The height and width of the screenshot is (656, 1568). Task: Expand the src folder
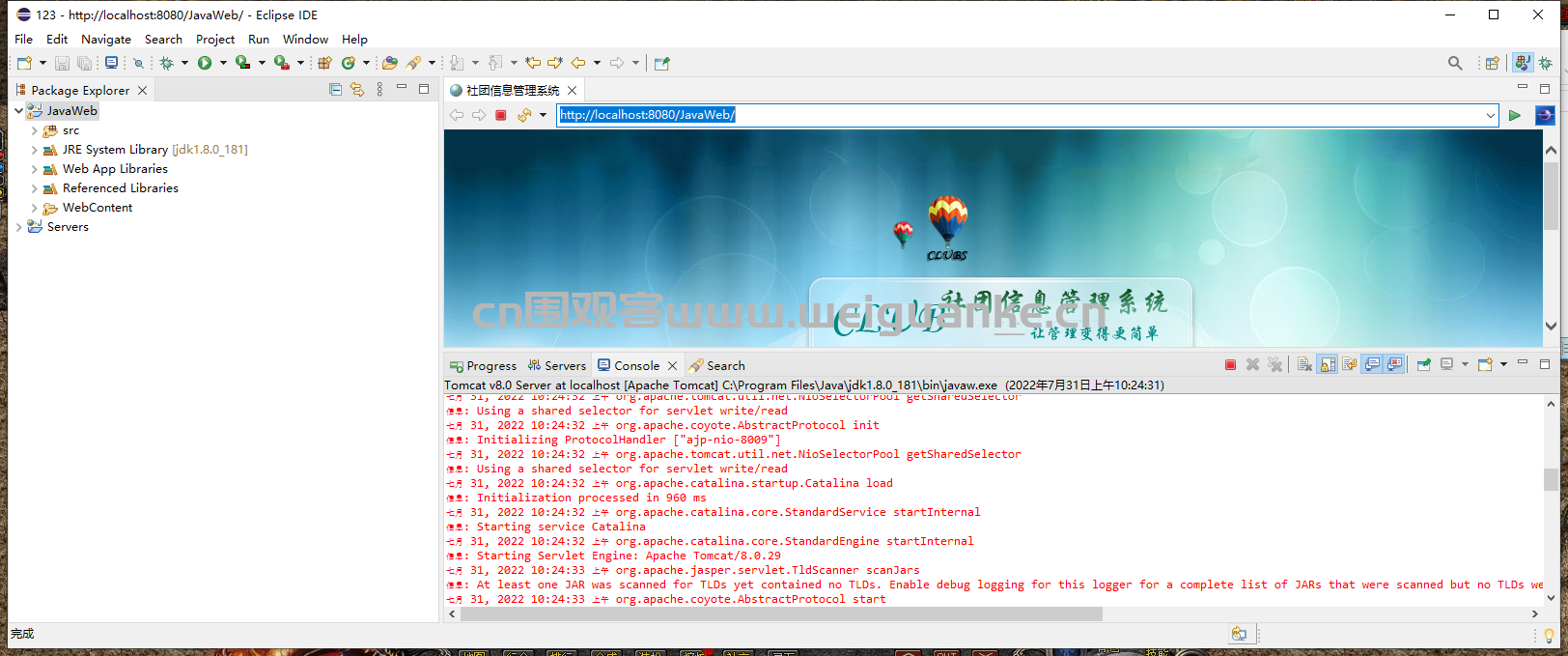[34, 130]
